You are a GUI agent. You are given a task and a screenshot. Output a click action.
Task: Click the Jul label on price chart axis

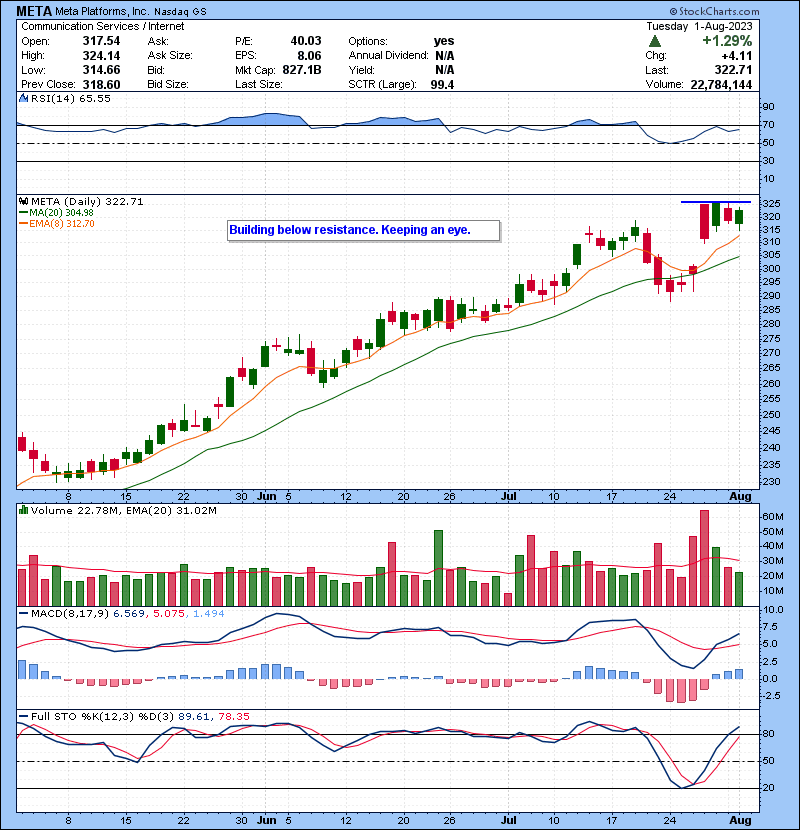pyautogui.click(x=508, y=497)
